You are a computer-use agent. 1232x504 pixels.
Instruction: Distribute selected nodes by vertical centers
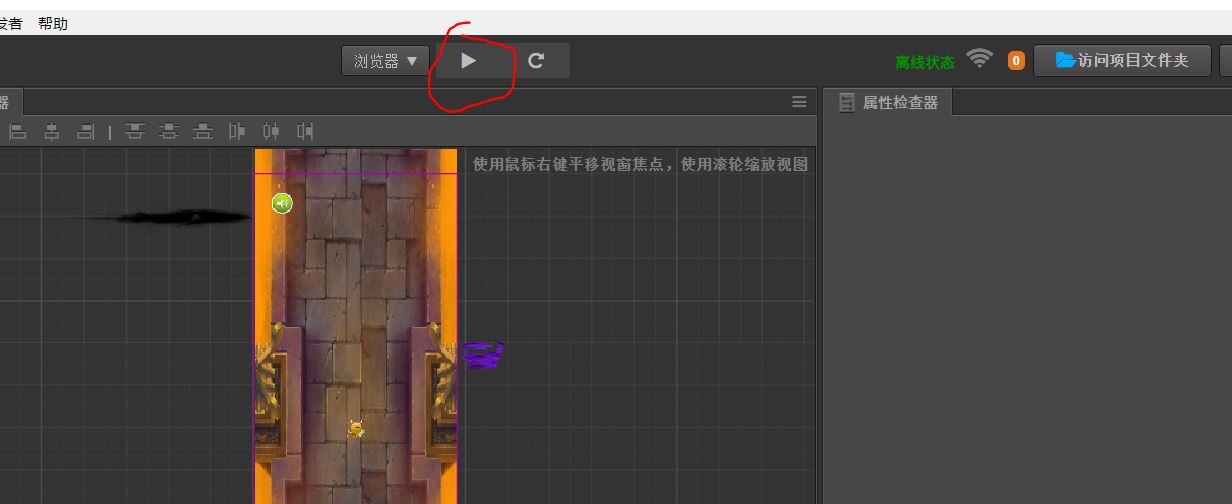click(x=169, y=131)
